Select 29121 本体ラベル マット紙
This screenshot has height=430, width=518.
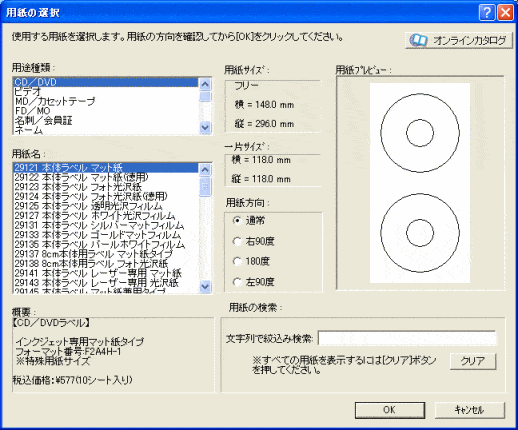pos(106,167)
